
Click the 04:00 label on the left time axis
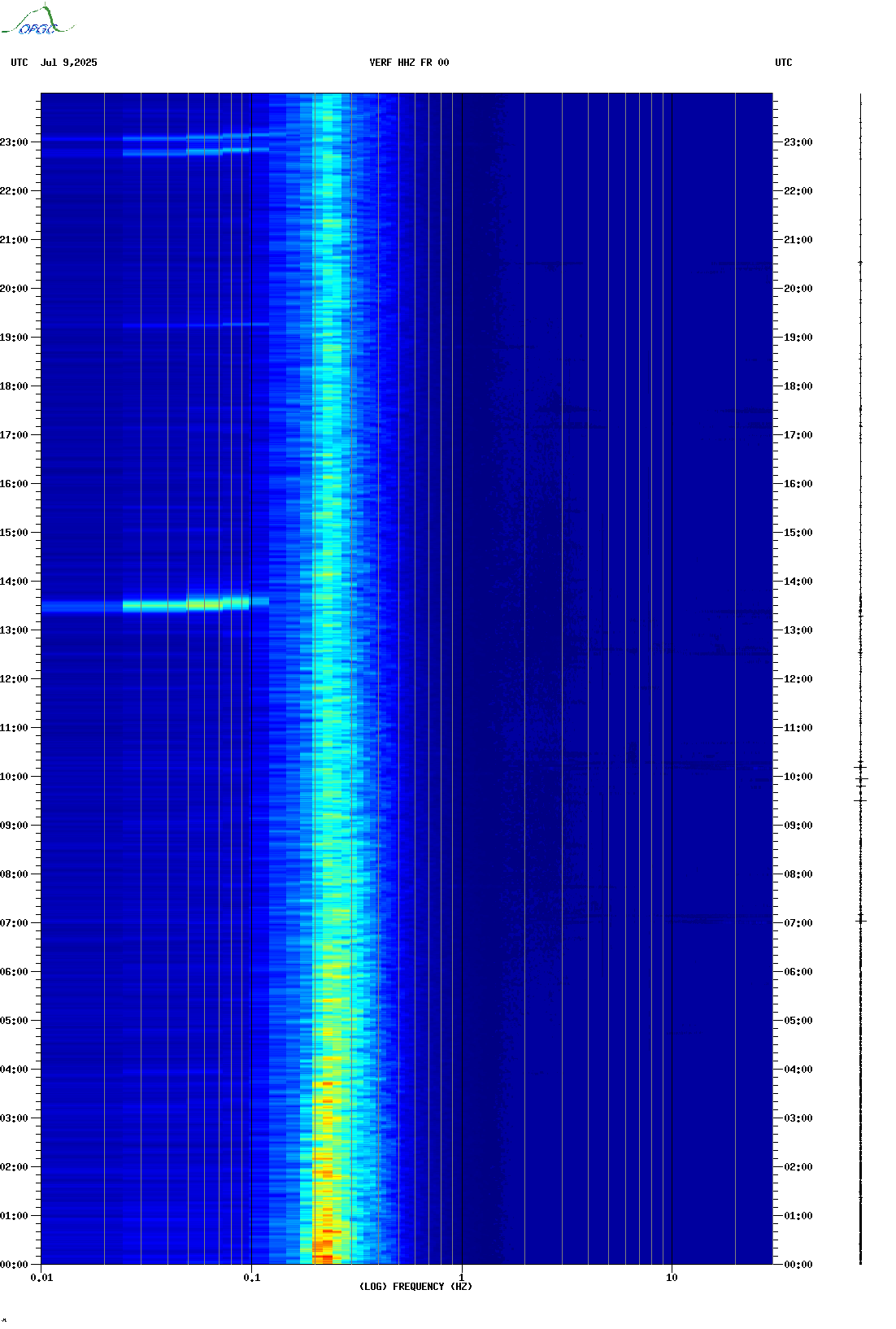14,1070
